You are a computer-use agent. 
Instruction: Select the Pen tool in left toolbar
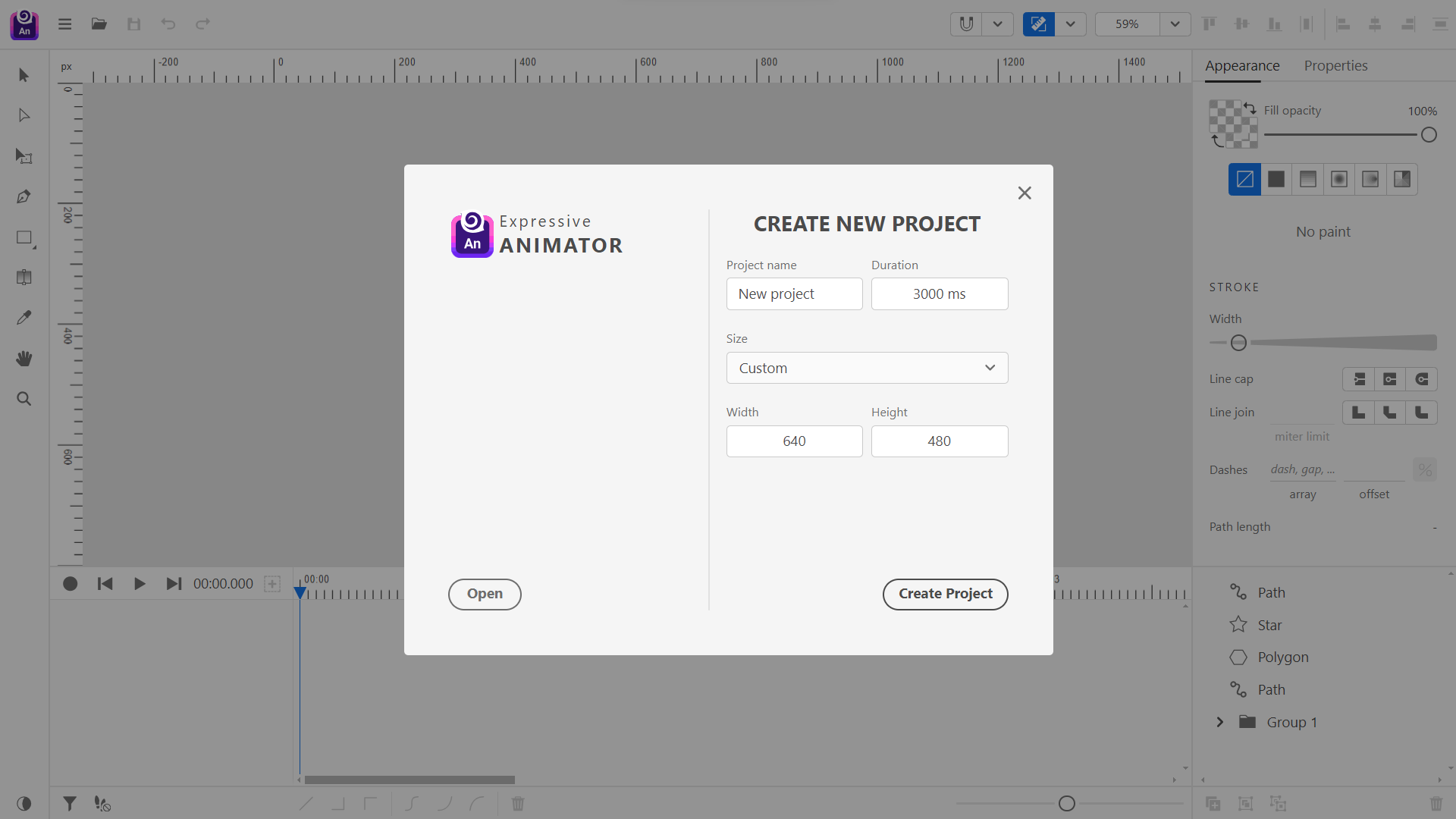click(x=24, y=197)
